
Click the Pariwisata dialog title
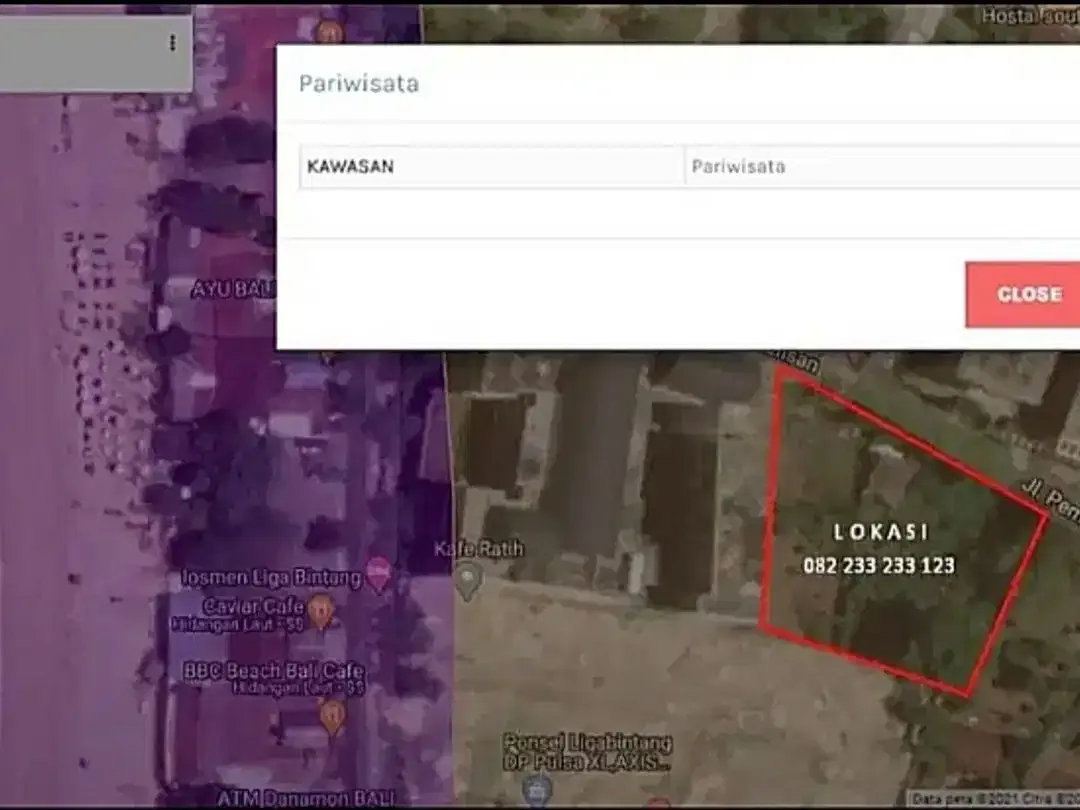pos(359,83)
